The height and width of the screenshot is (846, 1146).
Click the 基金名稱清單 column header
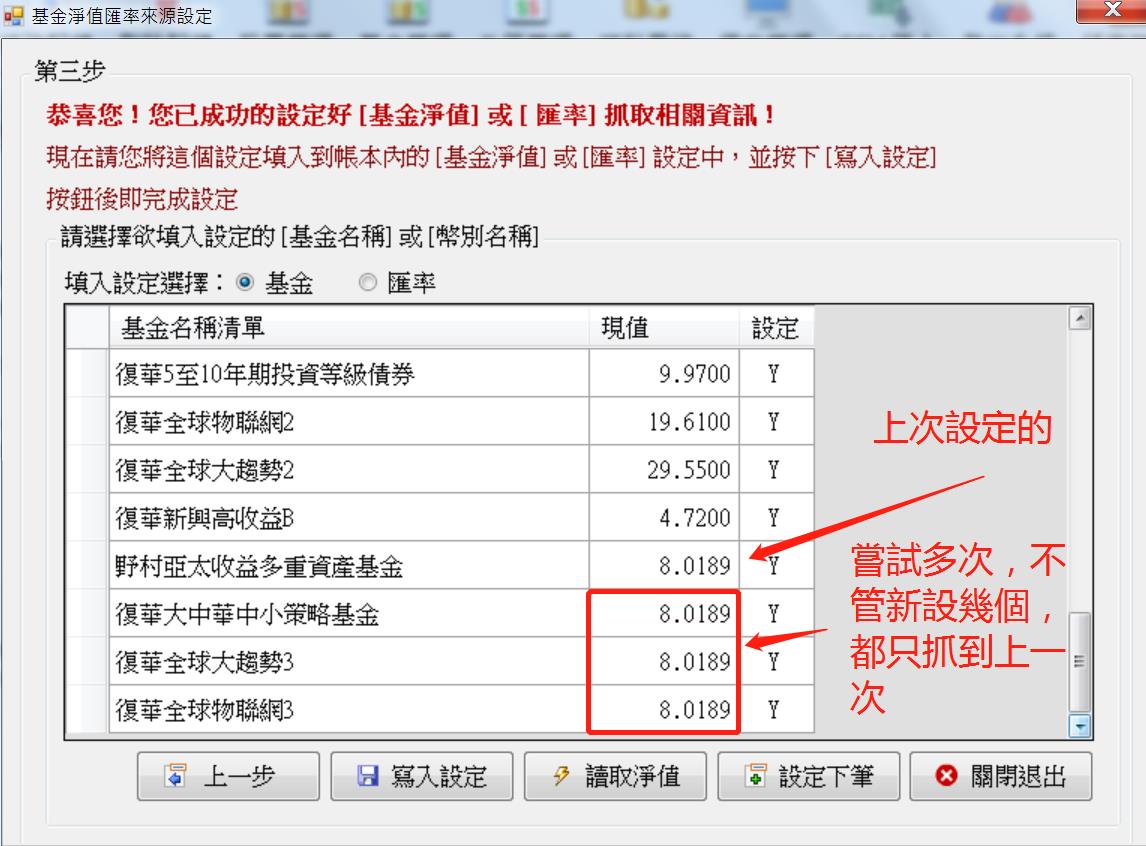[349, 328]
